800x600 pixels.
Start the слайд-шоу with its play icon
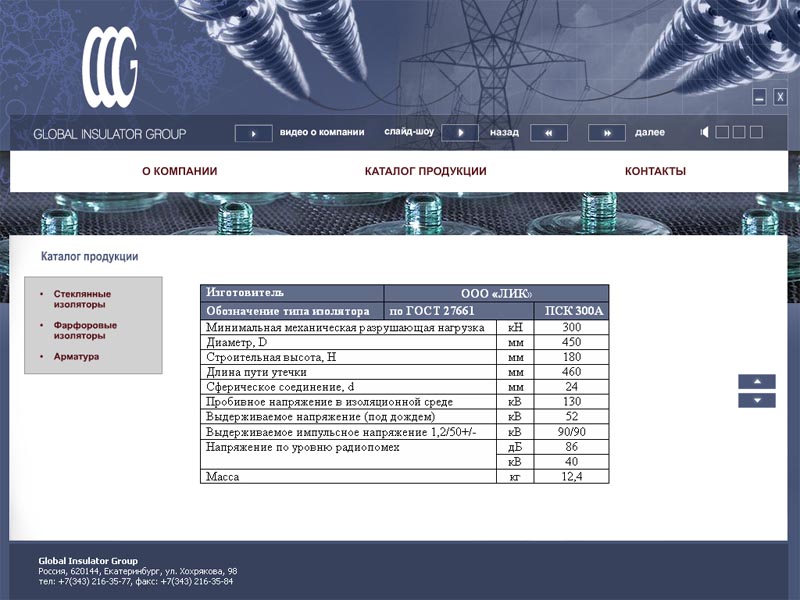tap(460, 130)
